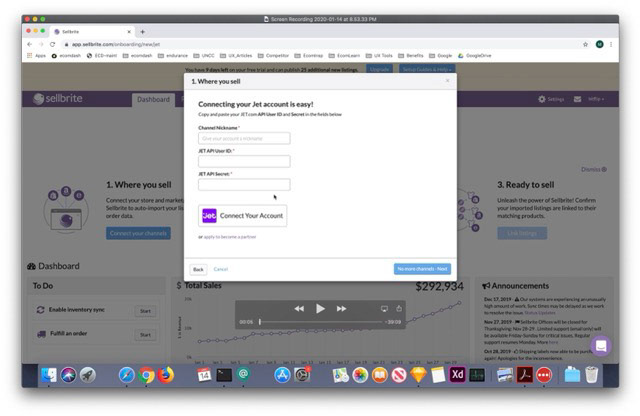The width and height of the screenshot is (640, 416).
Task: Click the Sellbrite mail envelope icon
Action: click(577, 99)
